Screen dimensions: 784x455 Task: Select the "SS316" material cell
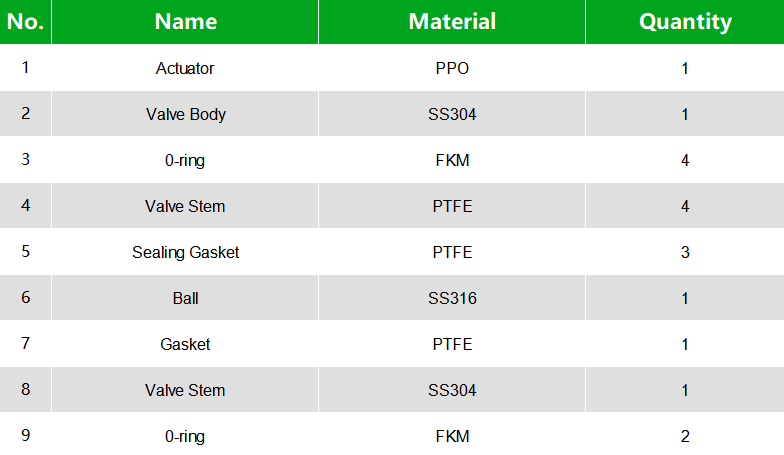(x=452, y=298)
